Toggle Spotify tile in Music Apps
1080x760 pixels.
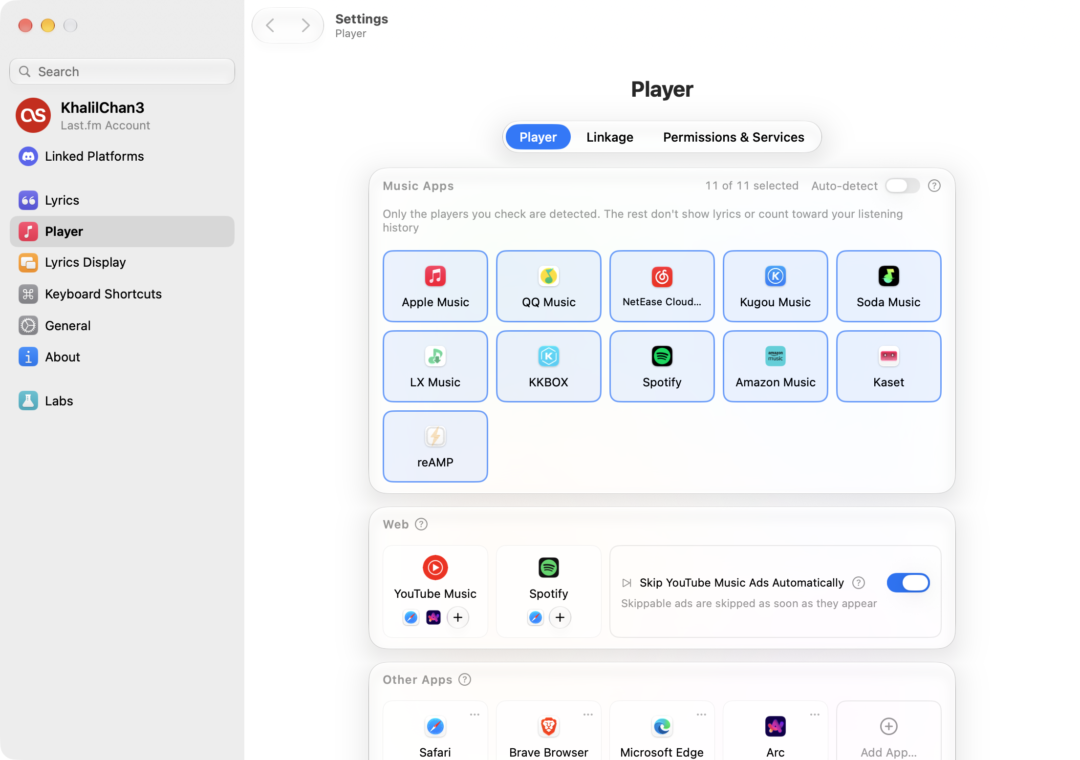661,366
